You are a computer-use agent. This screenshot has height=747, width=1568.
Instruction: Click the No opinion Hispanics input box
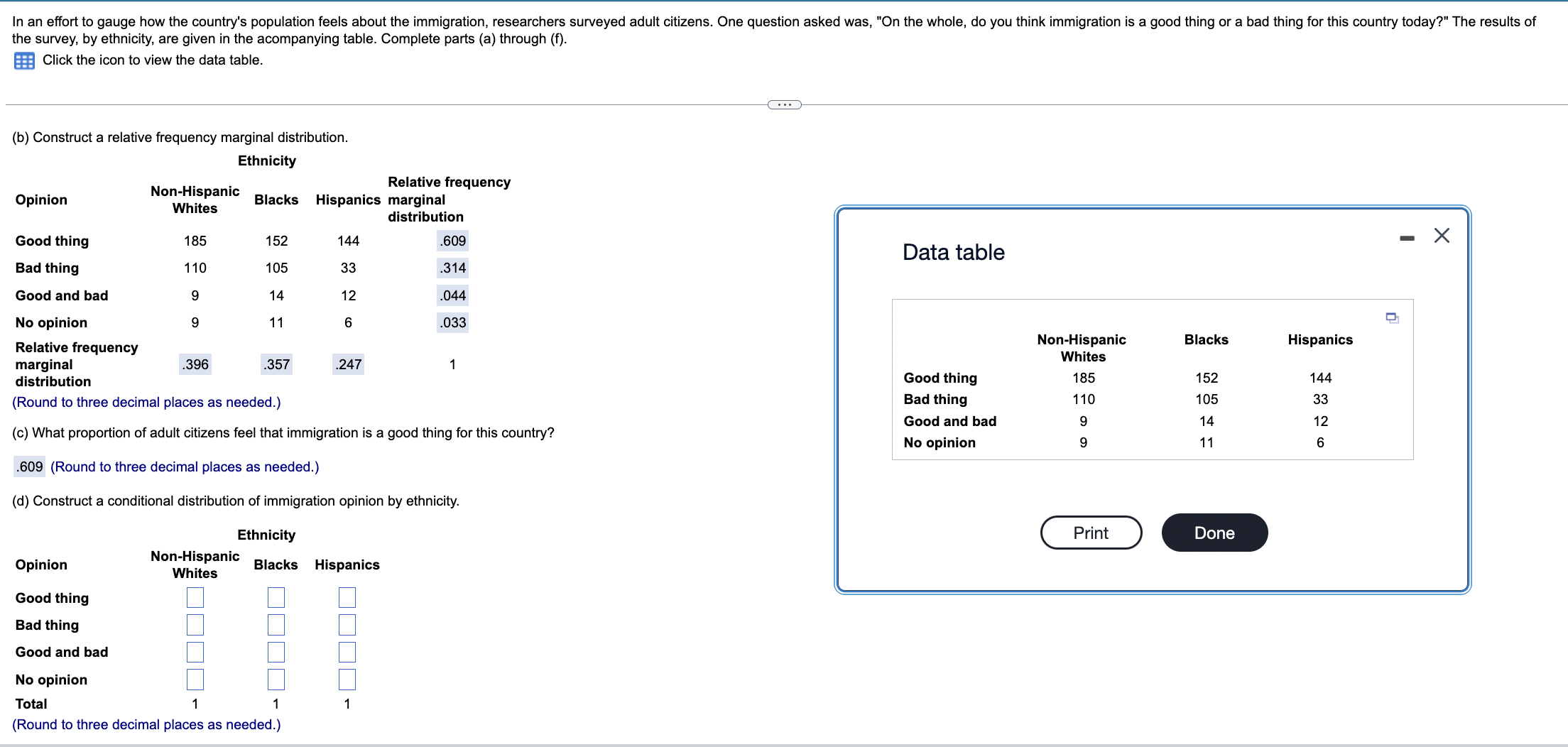point(347,679)
